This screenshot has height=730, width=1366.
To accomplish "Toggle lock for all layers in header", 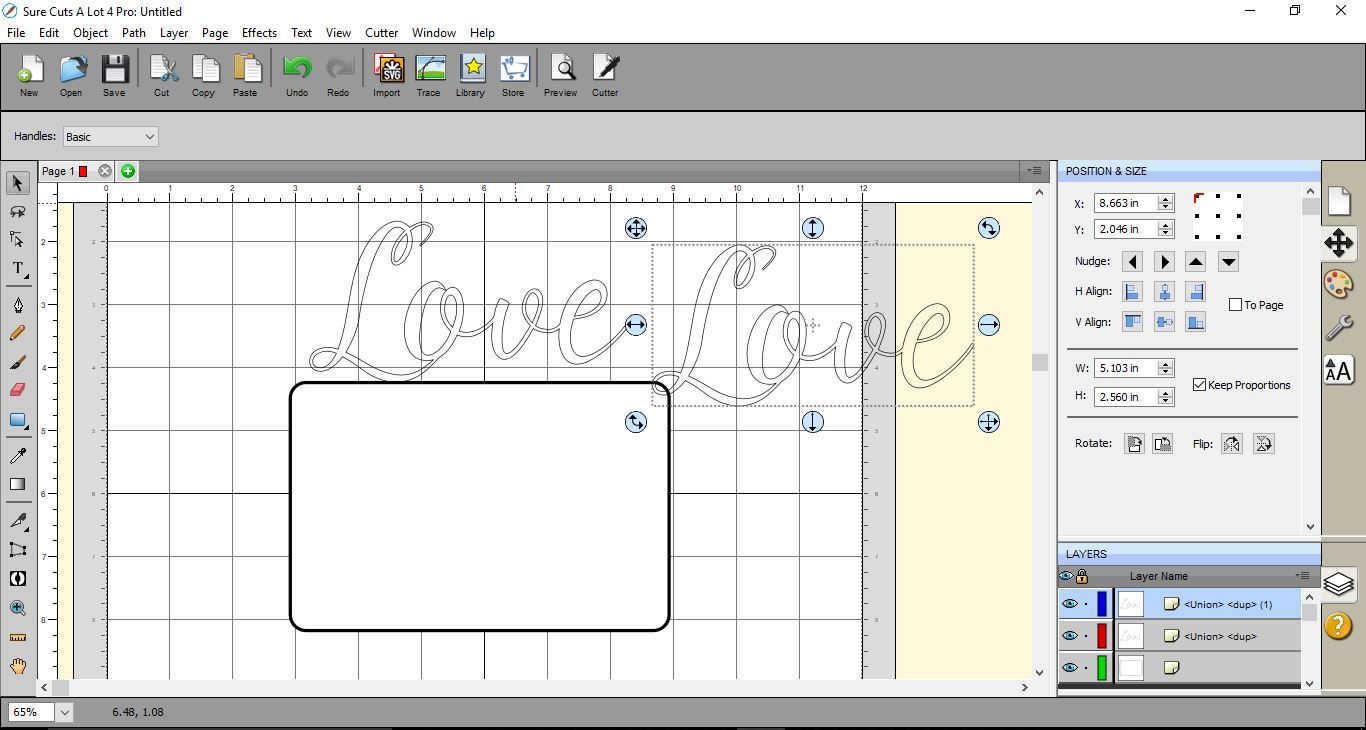I will tap(1082, 576).
